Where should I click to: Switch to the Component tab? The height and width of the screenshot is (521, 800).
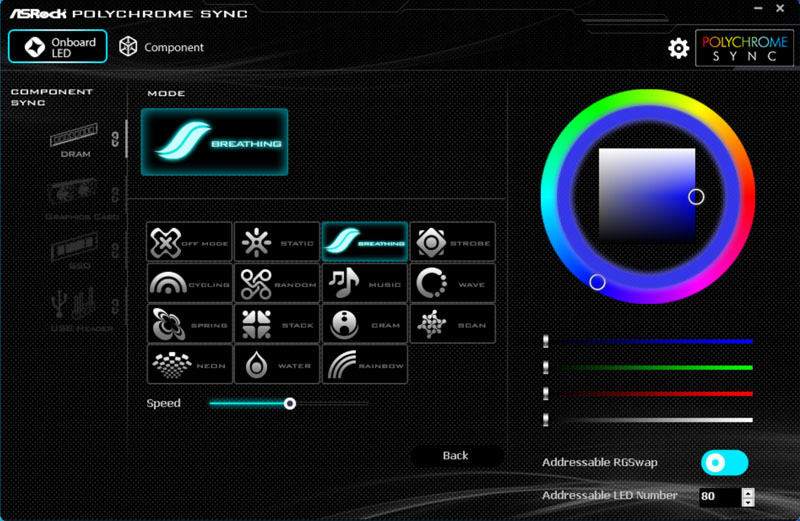pyautogui.click(x=161, y=47)
